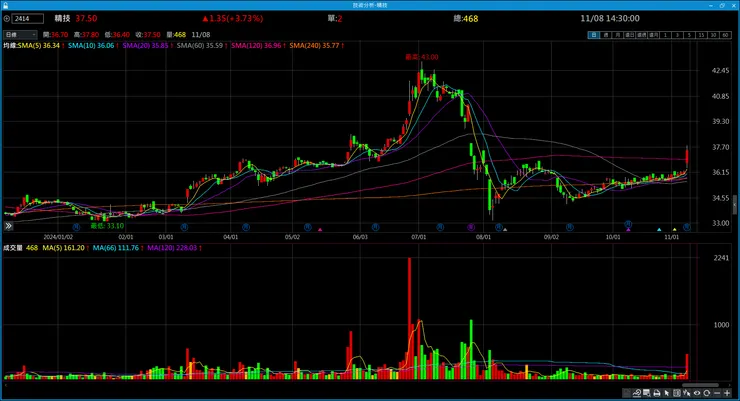Screen dimensions: 740x401
Task: Click the MA(120) 228.03 volume label
Action: [x=172, y=248]
